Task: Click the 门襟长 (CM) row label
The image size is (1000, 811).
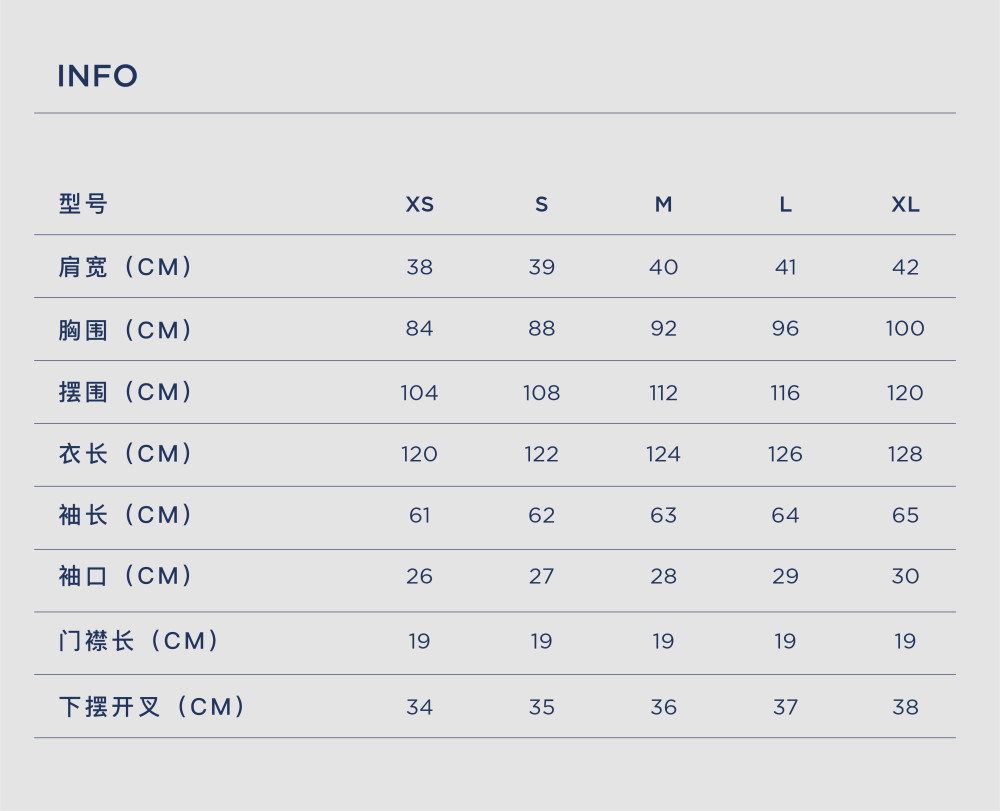Action: (x=138, y=641)
